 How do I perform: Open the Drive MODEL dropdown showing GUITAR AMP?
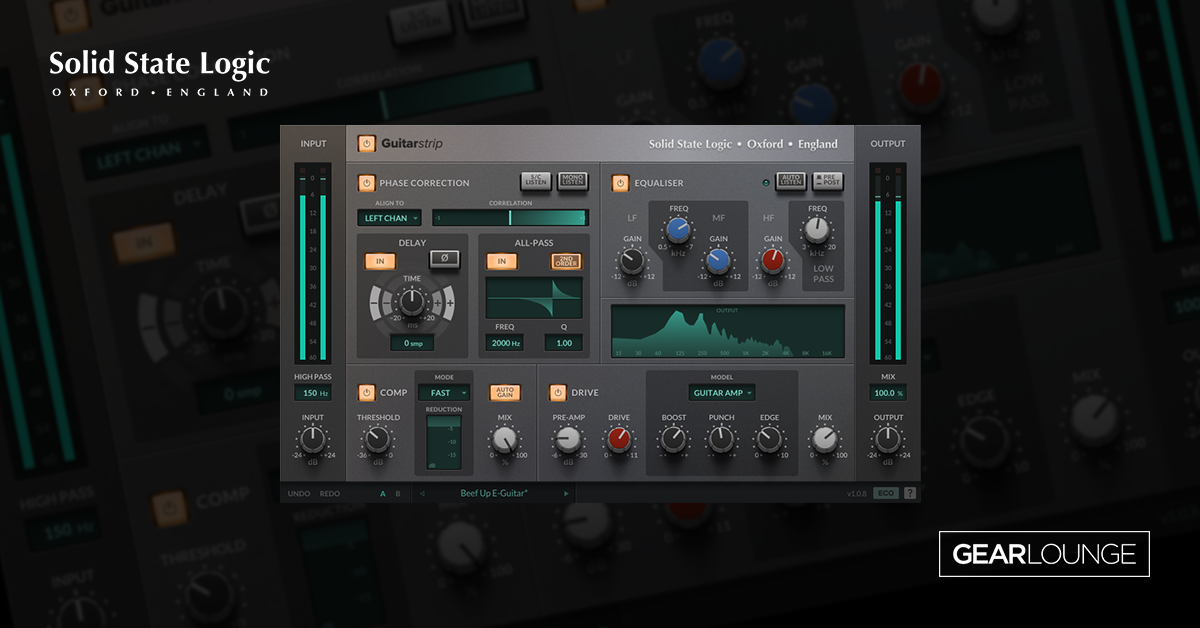pos(722,392)
